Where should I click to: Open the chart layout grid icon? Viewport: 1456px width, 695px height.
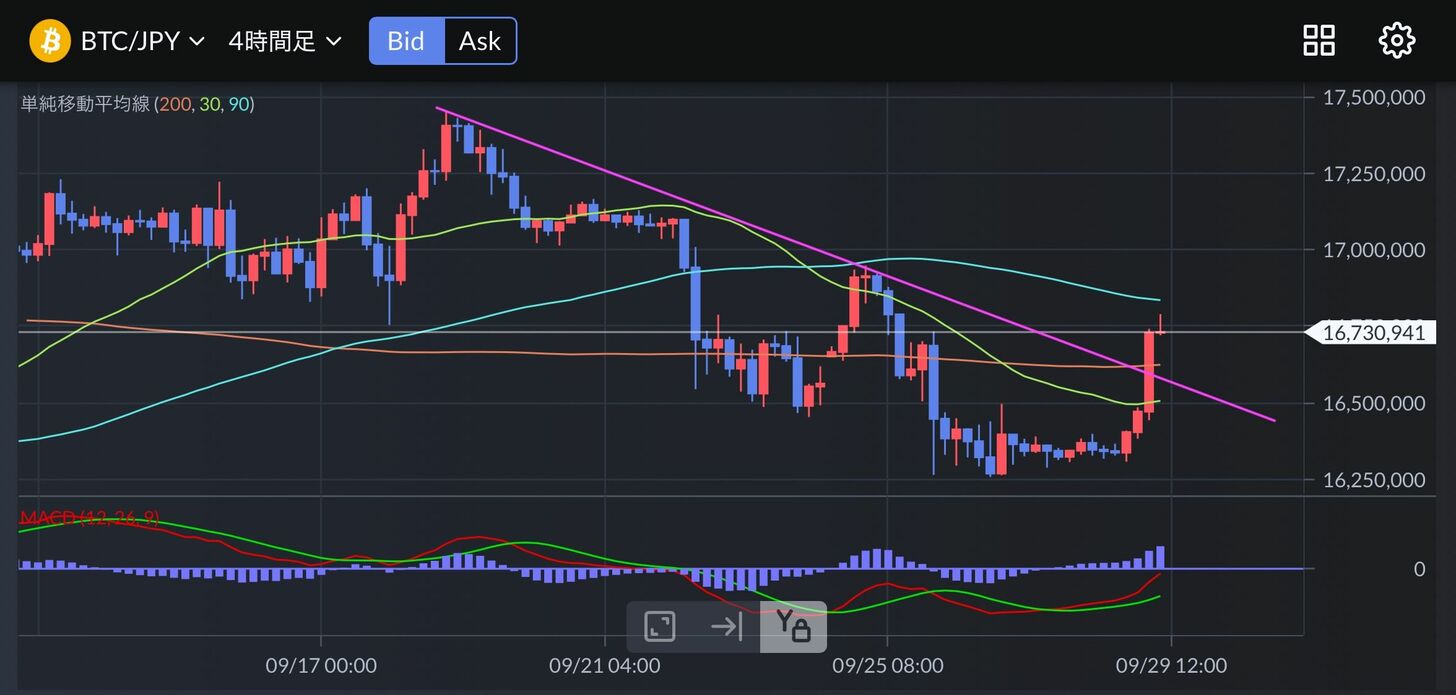(x=1319, y=41)
